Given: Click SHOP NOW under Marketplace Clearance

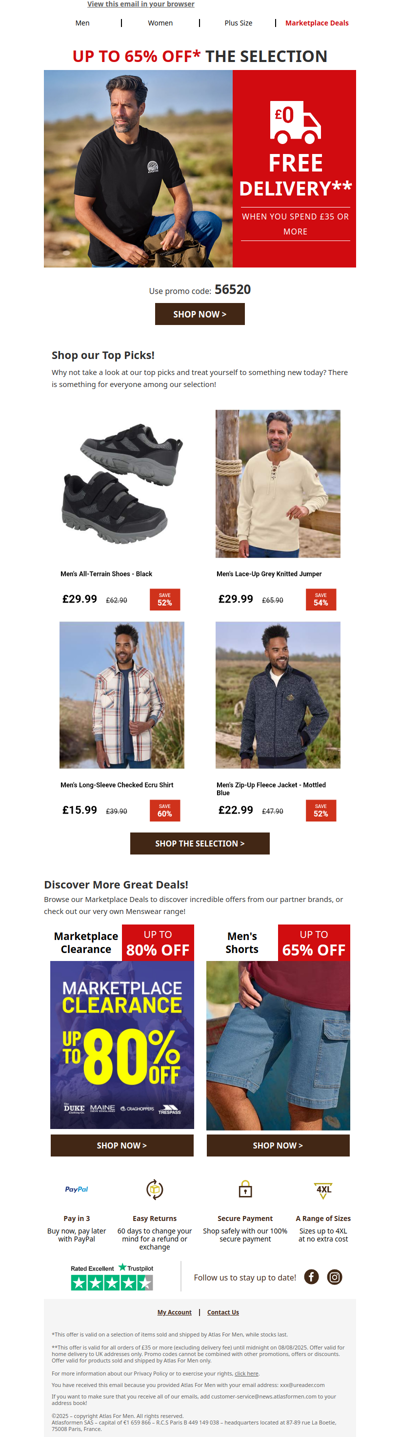Looking at the screenshot, I should point(122,1145).
